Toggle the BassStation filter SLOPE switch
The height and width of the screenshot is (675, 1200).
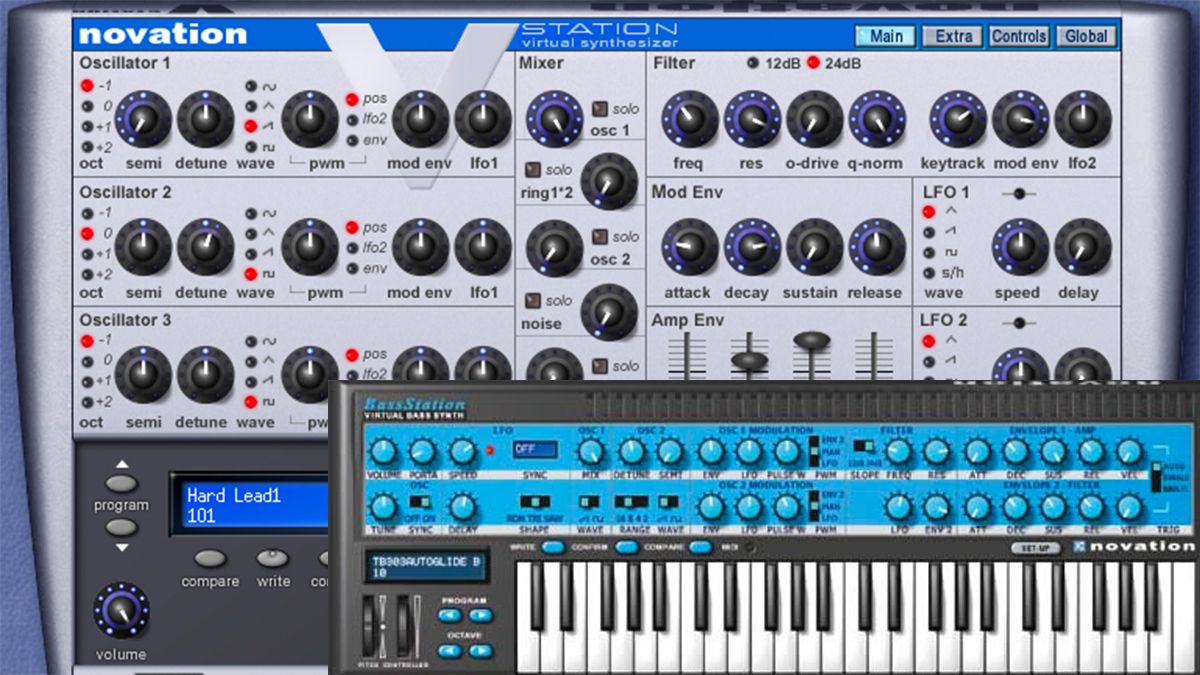coord(862,446)
